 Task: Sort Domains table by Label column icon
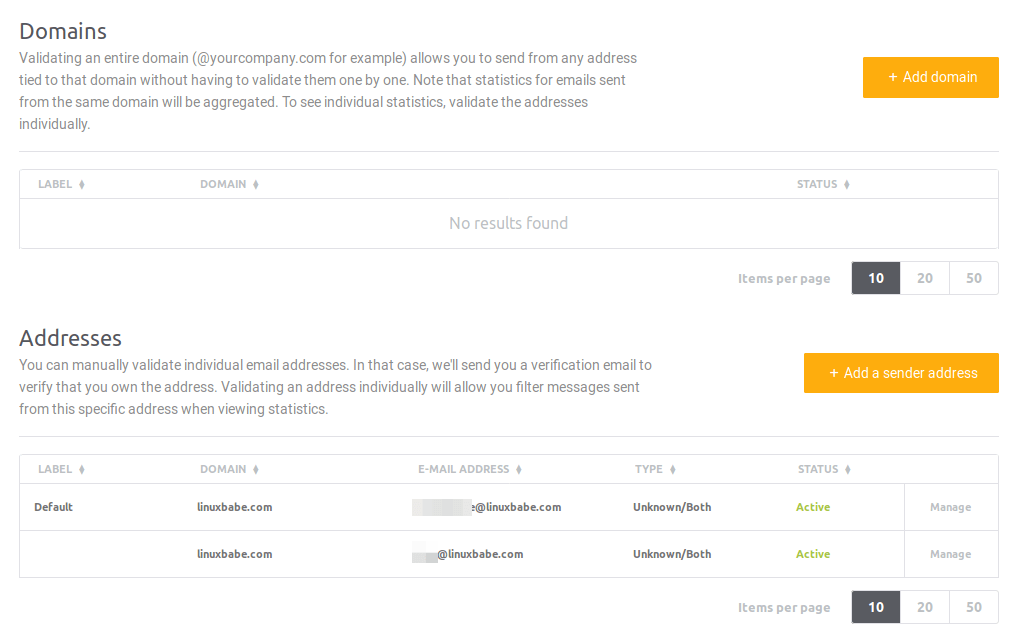[82, 185]
